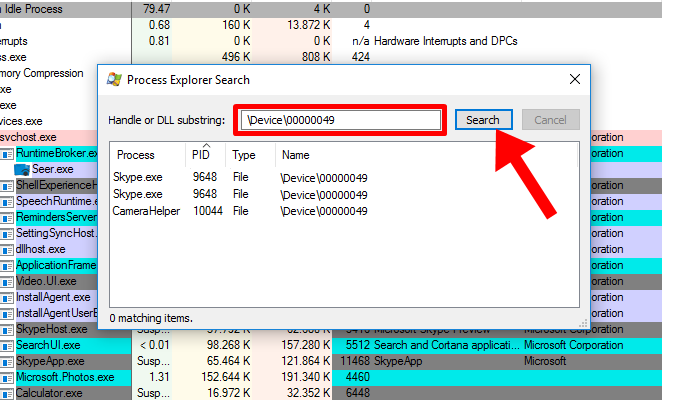Image resolution: width=695 pixels, height=400 pixels.
Task: Click the InstallAgentUserBroker process icon
Action: [7, 314]
